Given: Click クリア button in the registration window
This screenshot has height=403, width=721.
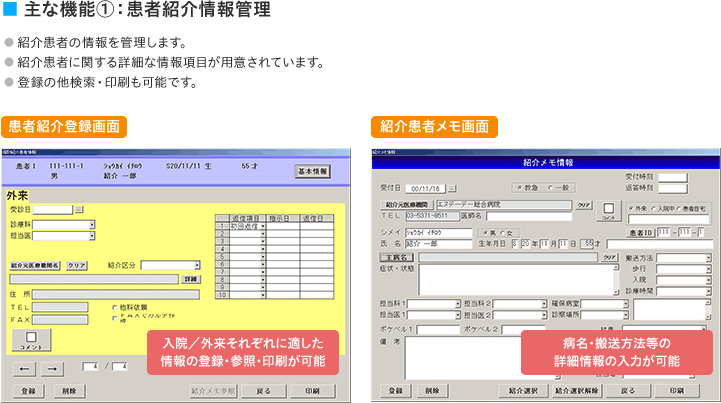Looking at the screenshot, I should click(77, 265).
